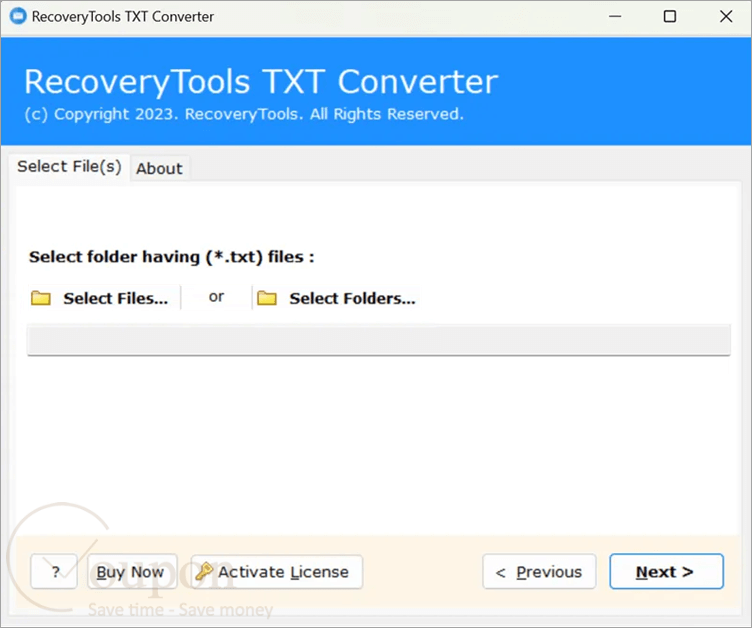
Task: Go back with the Previous button
Action: 539,571
